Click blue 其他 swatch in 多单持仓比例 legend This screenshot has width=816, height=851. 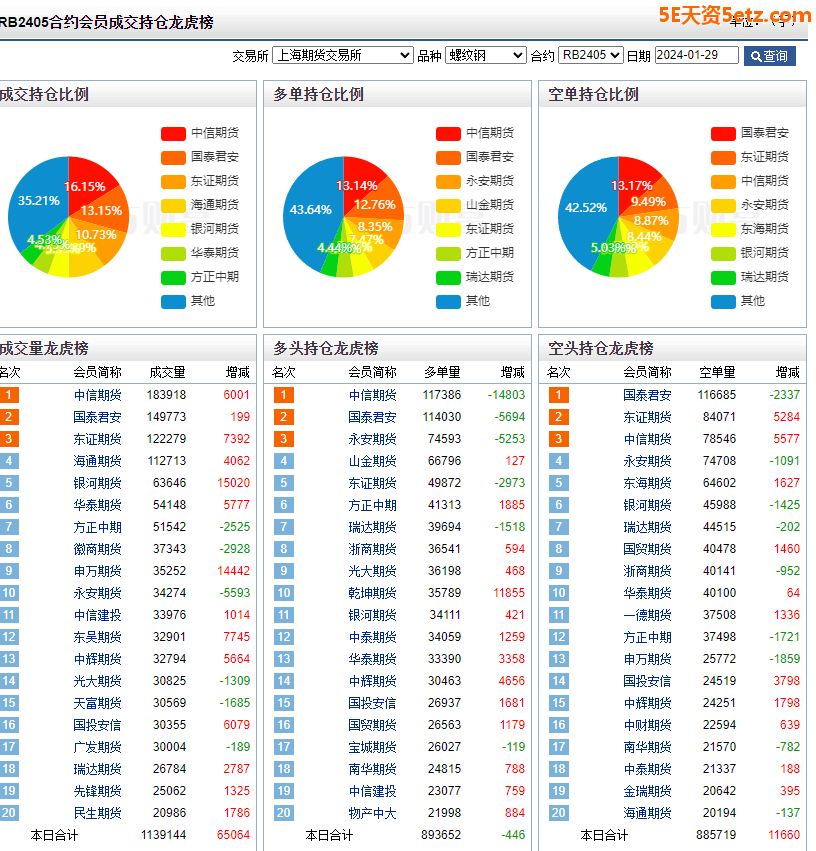(448, 301)
